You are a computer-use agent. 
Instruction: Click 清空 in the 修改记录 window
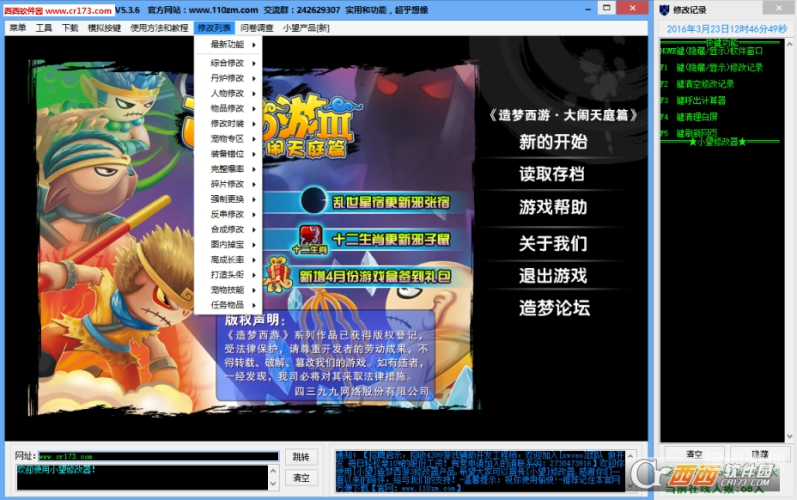point(694,454)
